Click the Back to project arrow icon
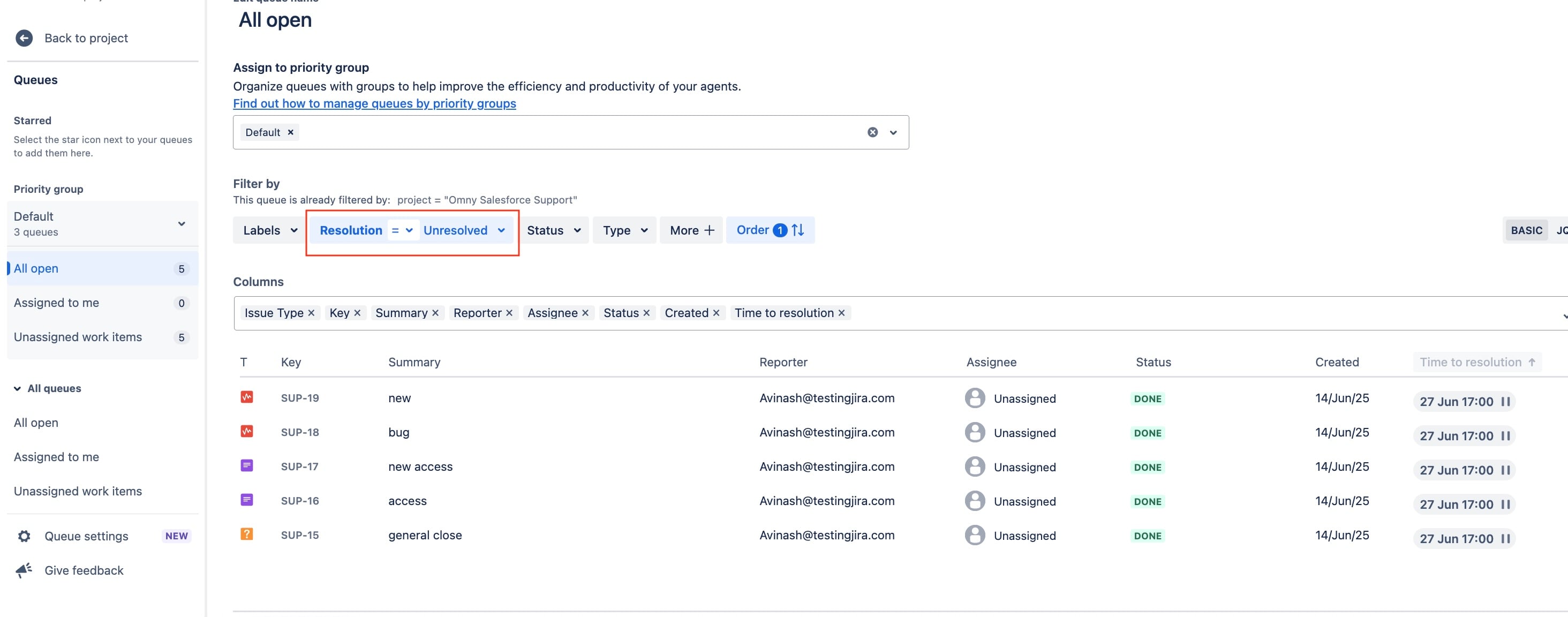The height and width of the screenshot is (617, 1568). tap(24, 39)
